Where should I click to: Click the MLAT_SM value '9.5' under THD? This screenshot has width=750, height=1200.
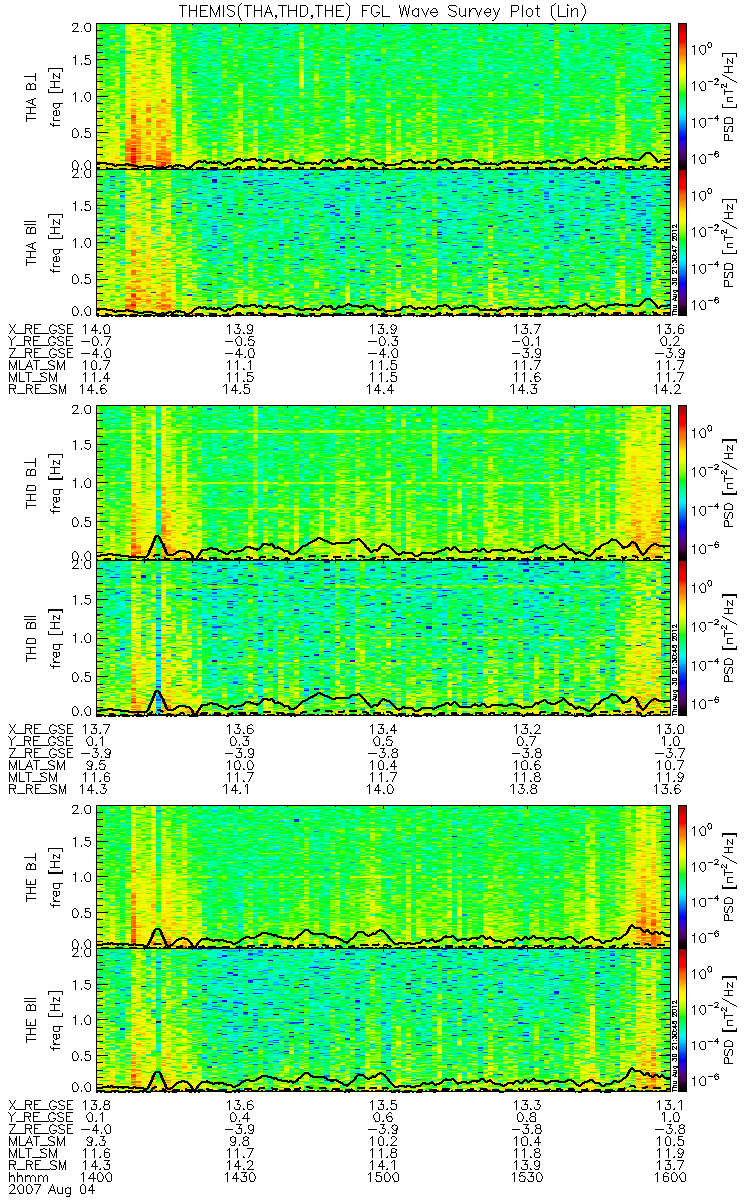click(x=98, y=765)
